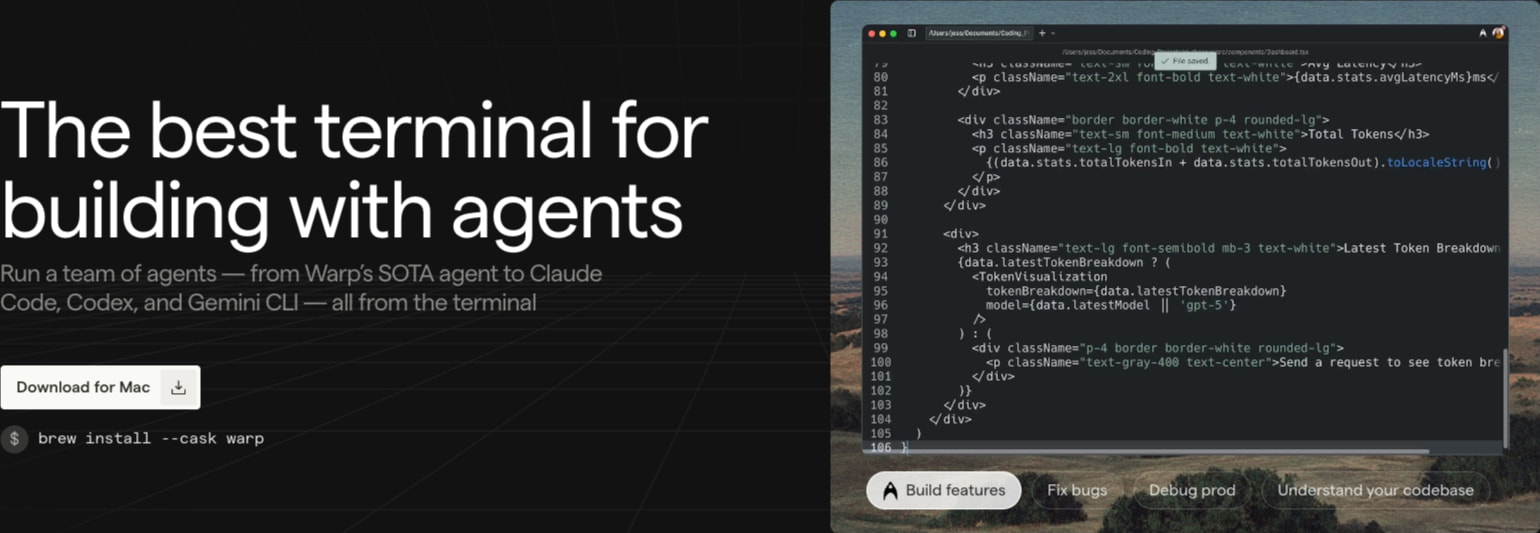Viewport: 1540px width, 533px height.
Task: Switch to Understand your codebase option
Action: [x=1375, y=490]
